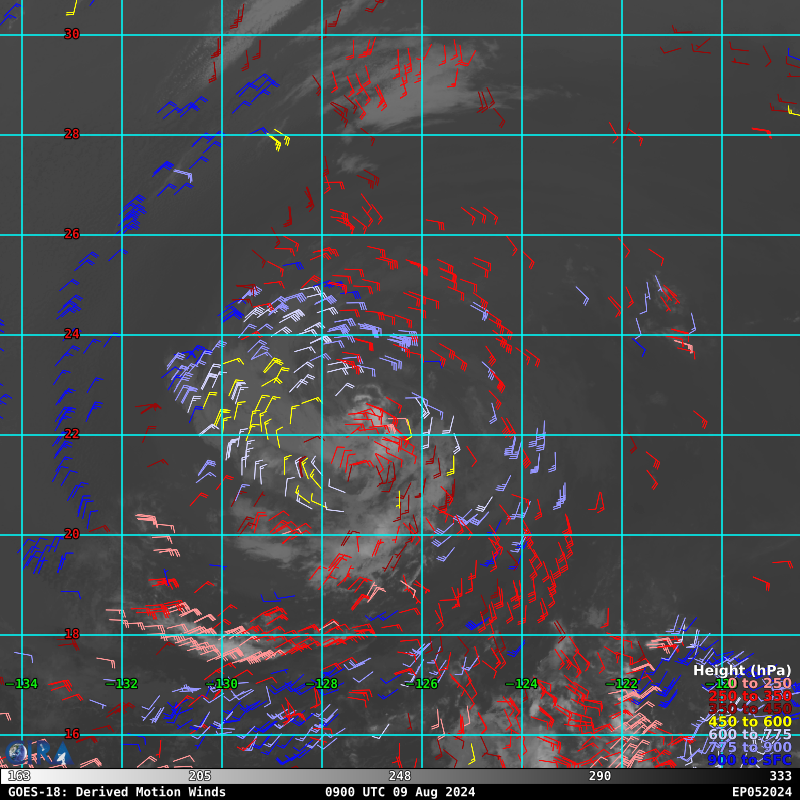Select the yellow 450 to 600 legend entry

coord(749,722)
